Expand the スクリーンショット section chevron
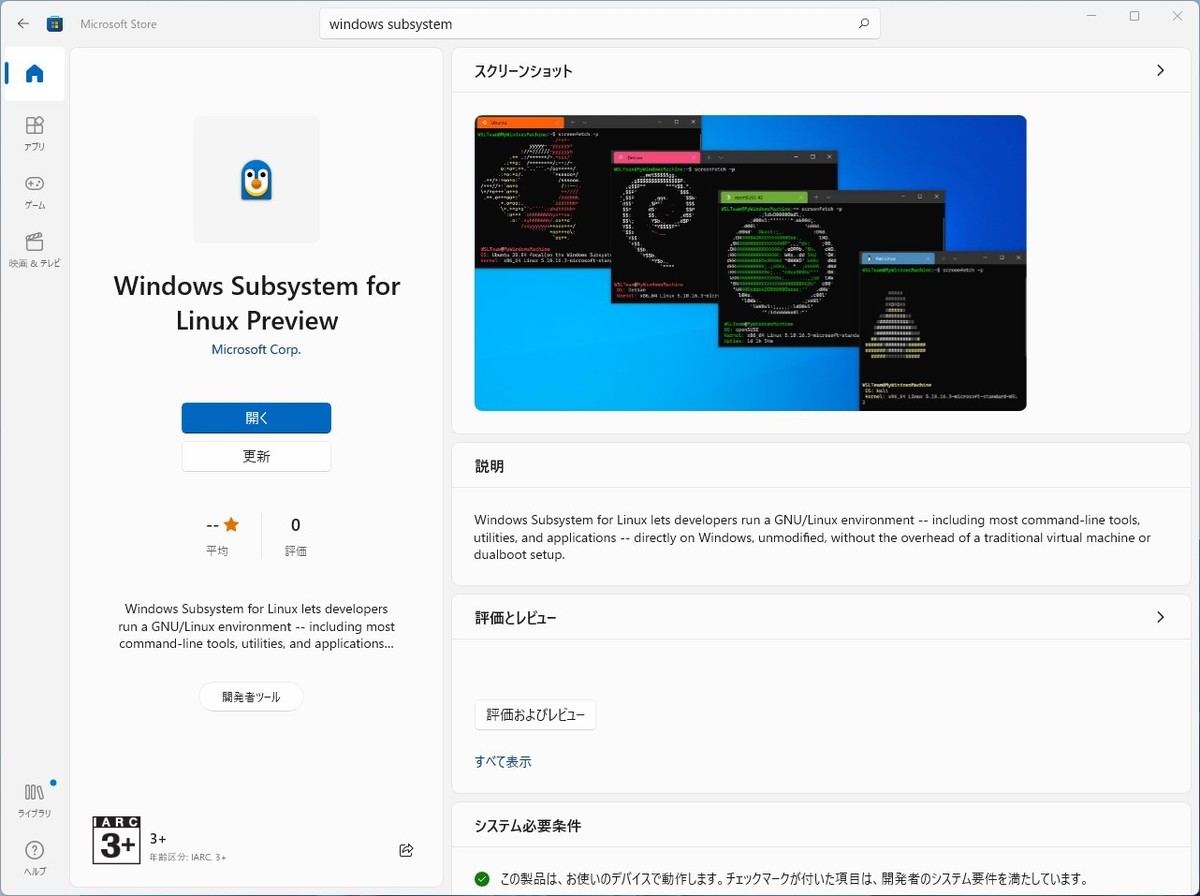Image resolution: width=1200 pixels, height=896 pixels. pyautogui.click(x=1160, y=71)
